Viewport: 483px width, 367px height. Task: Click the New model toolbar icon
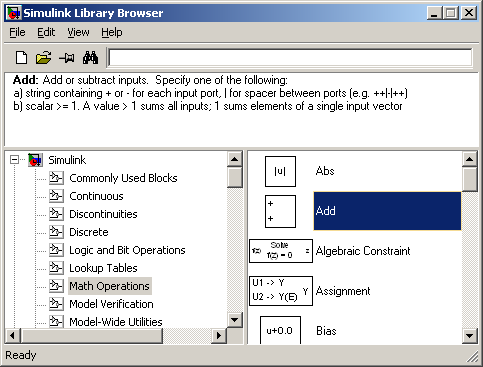tap(22, 58)
